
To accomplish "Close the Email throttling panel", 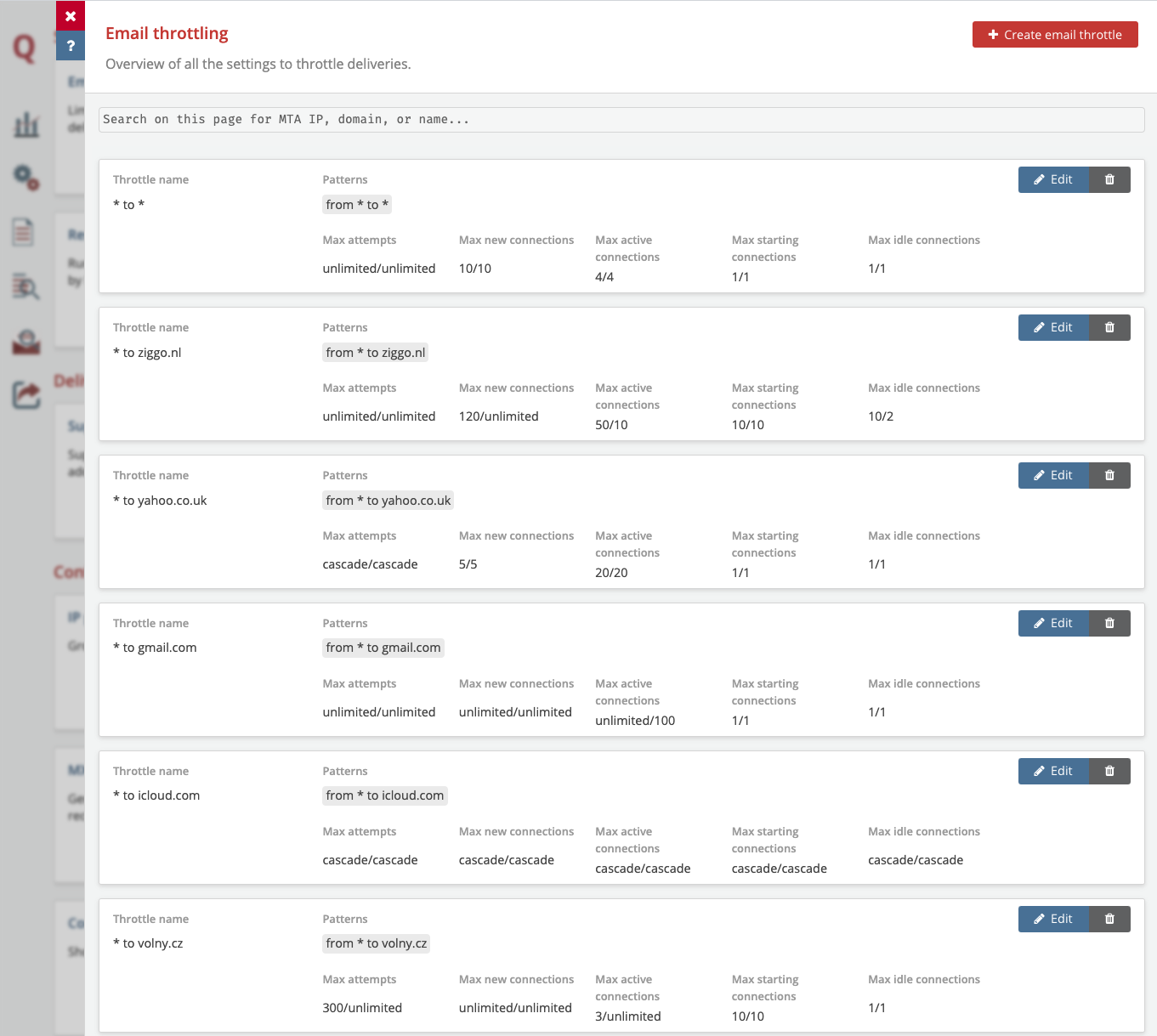I will (71, 15).
